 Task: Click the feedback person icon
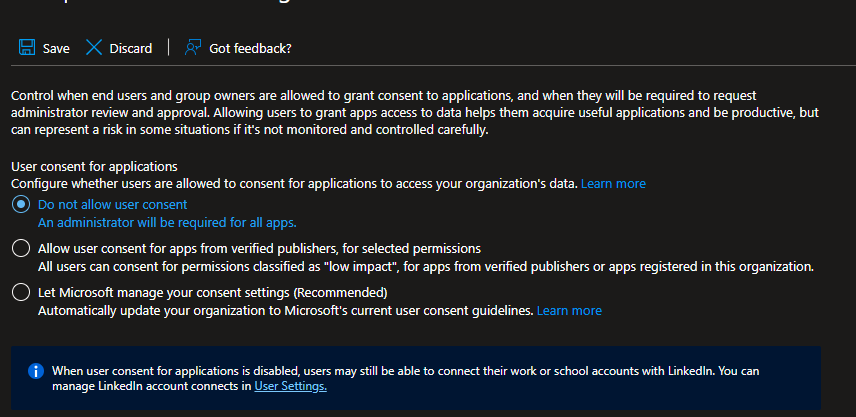tap(193, 48)
